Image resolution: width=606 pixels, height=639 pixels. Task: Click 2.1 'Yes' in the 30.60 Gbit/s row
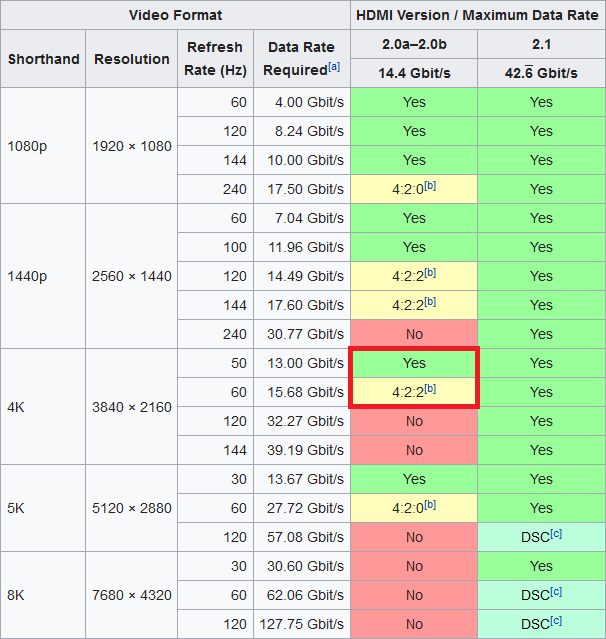[541, 566]
